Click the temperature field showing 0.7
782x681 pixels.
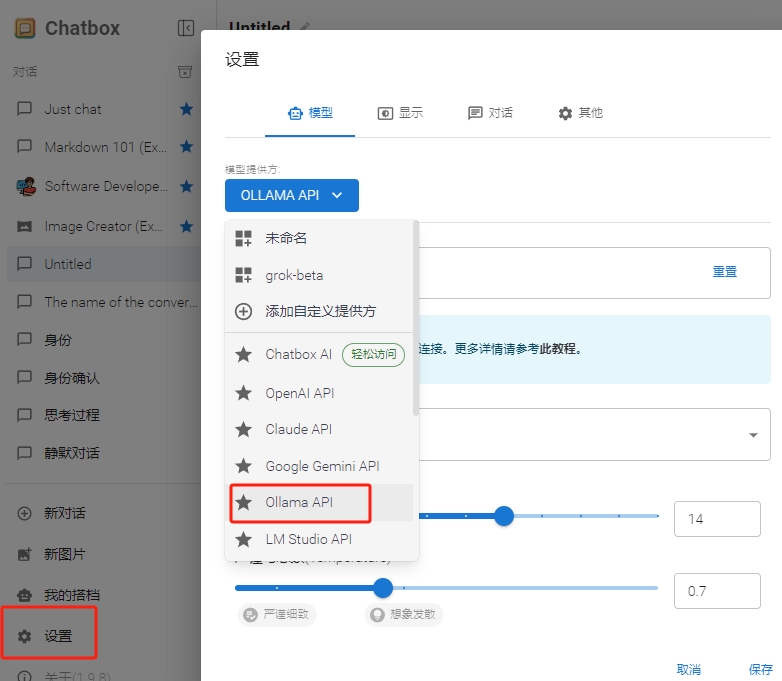pyautogui.click(x=717, y=591)
